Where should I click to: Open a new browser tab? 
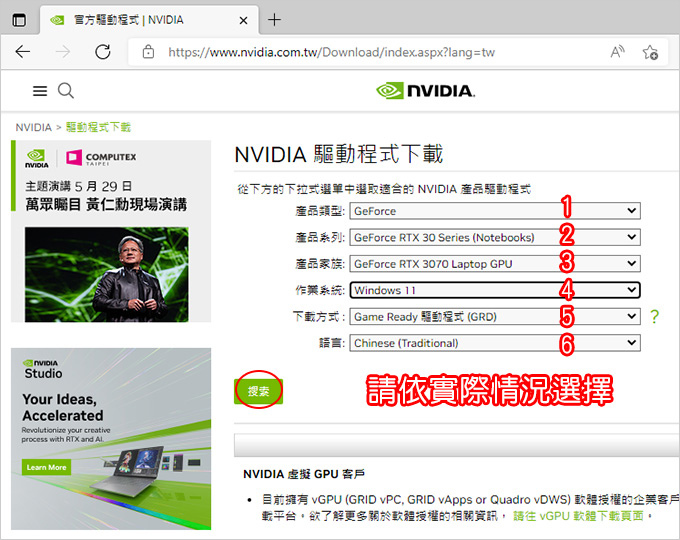274,20
